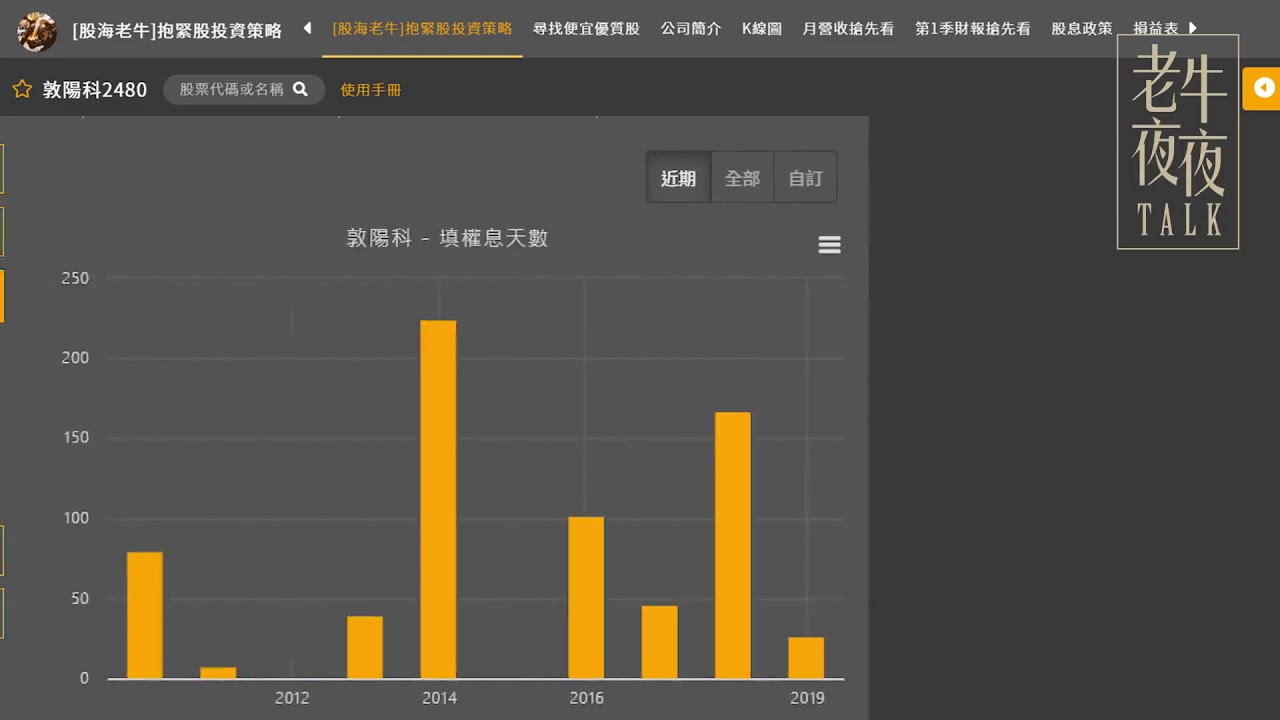This screenshot has width=1280, height=720.
Task: Open 第1季財報搶先看 tab
Action: 972,28
